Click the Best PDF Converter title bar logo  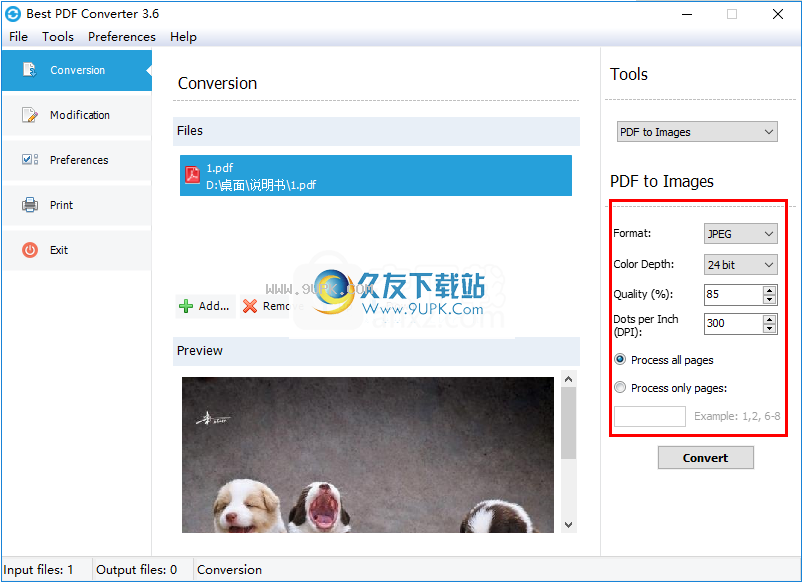point(13,14)
